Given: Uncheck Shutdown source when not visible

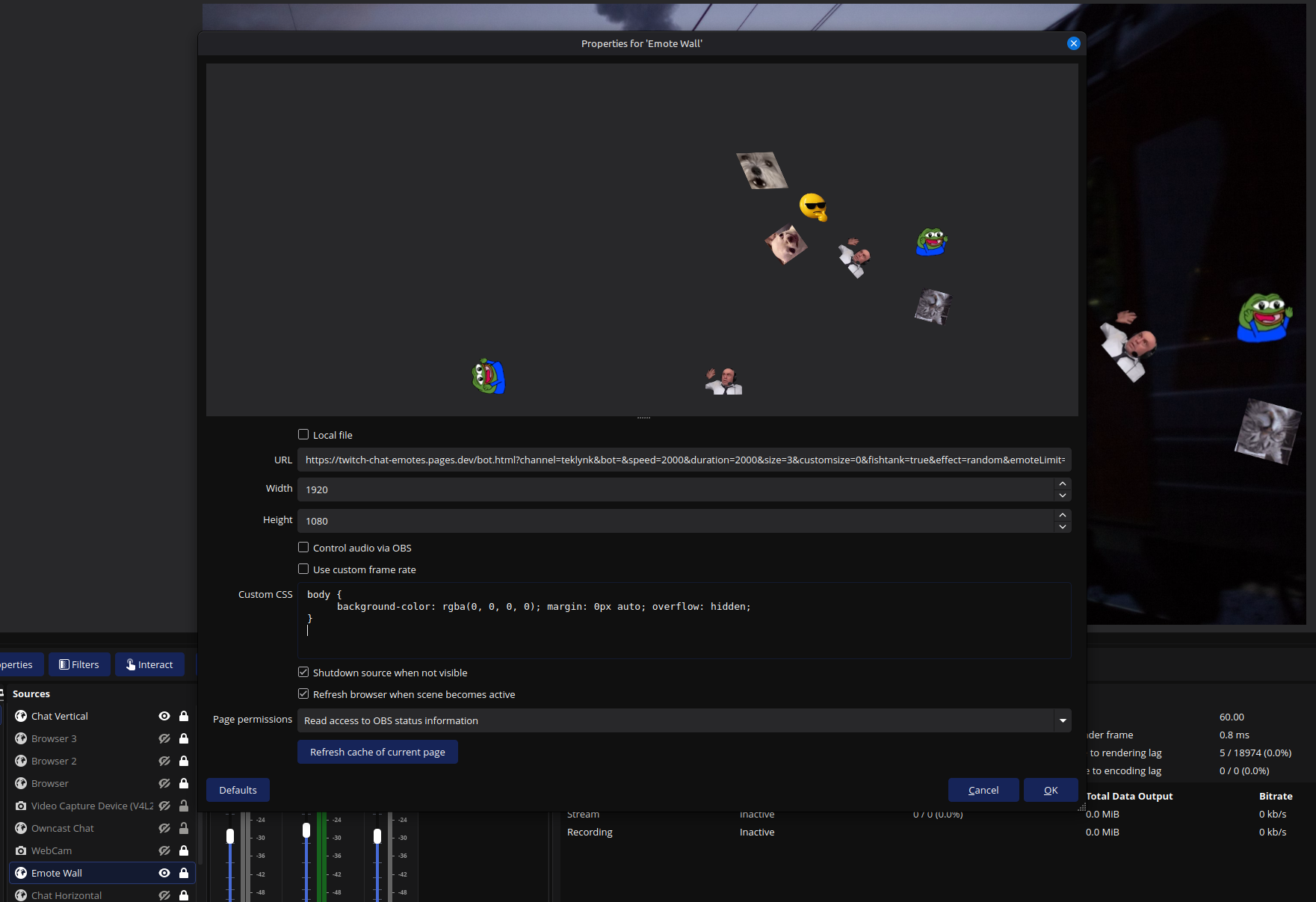Looking at the screenshot, I should (x=303, y=672).
